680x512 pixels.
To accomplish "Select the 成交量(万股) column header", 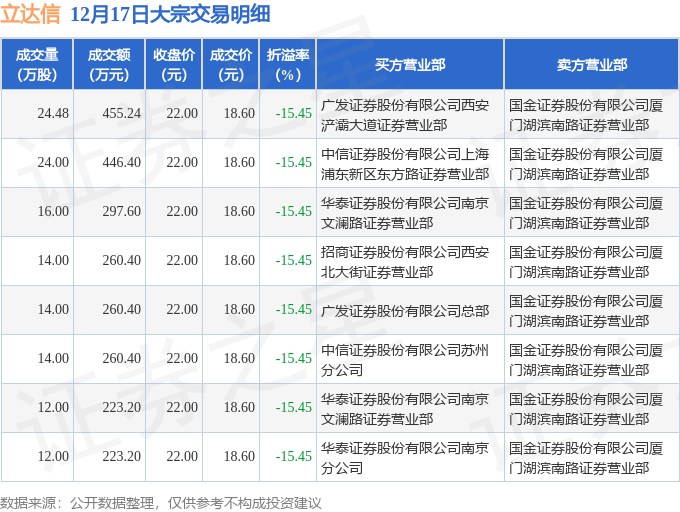I will click(37, 65).
